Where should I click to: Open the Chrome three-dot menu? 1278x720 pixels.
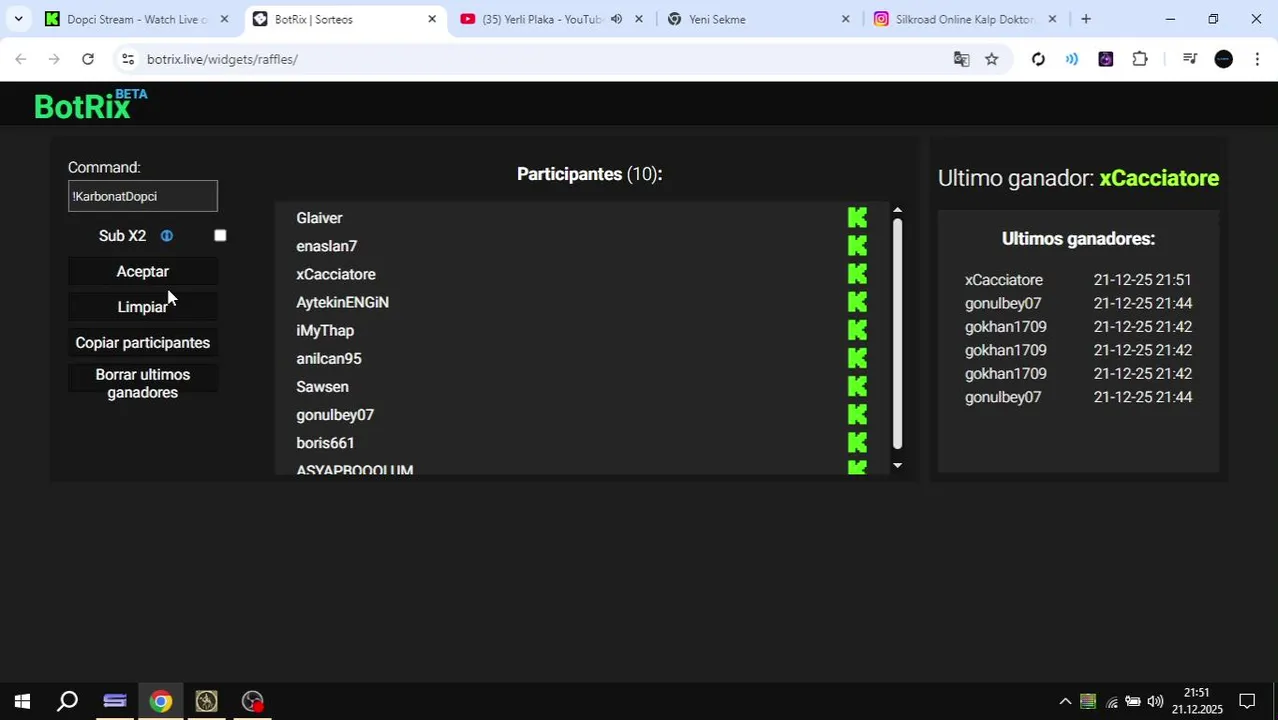tap(1257, 59)
